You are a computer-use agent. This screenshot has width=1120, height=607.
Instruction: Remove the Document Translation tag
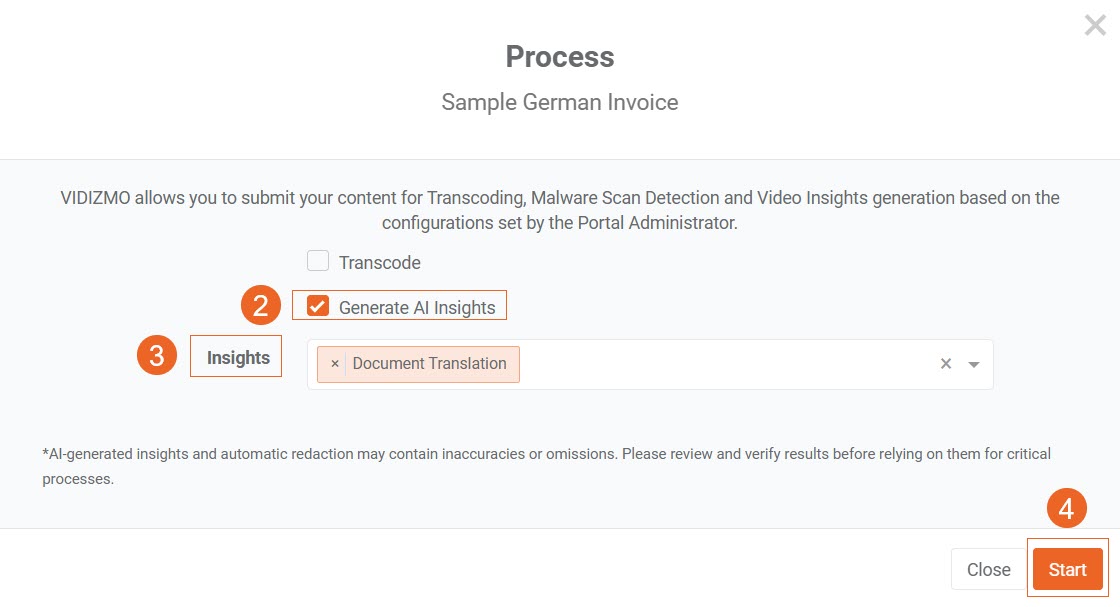335,364
